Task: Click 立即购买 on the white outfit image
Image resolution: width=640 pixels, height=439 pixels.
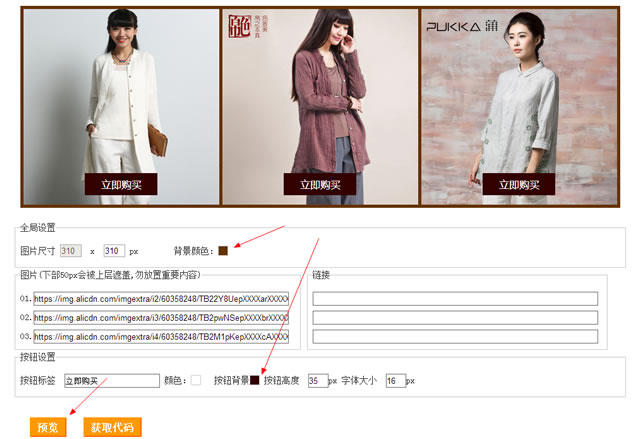Action: pos(120,184)
